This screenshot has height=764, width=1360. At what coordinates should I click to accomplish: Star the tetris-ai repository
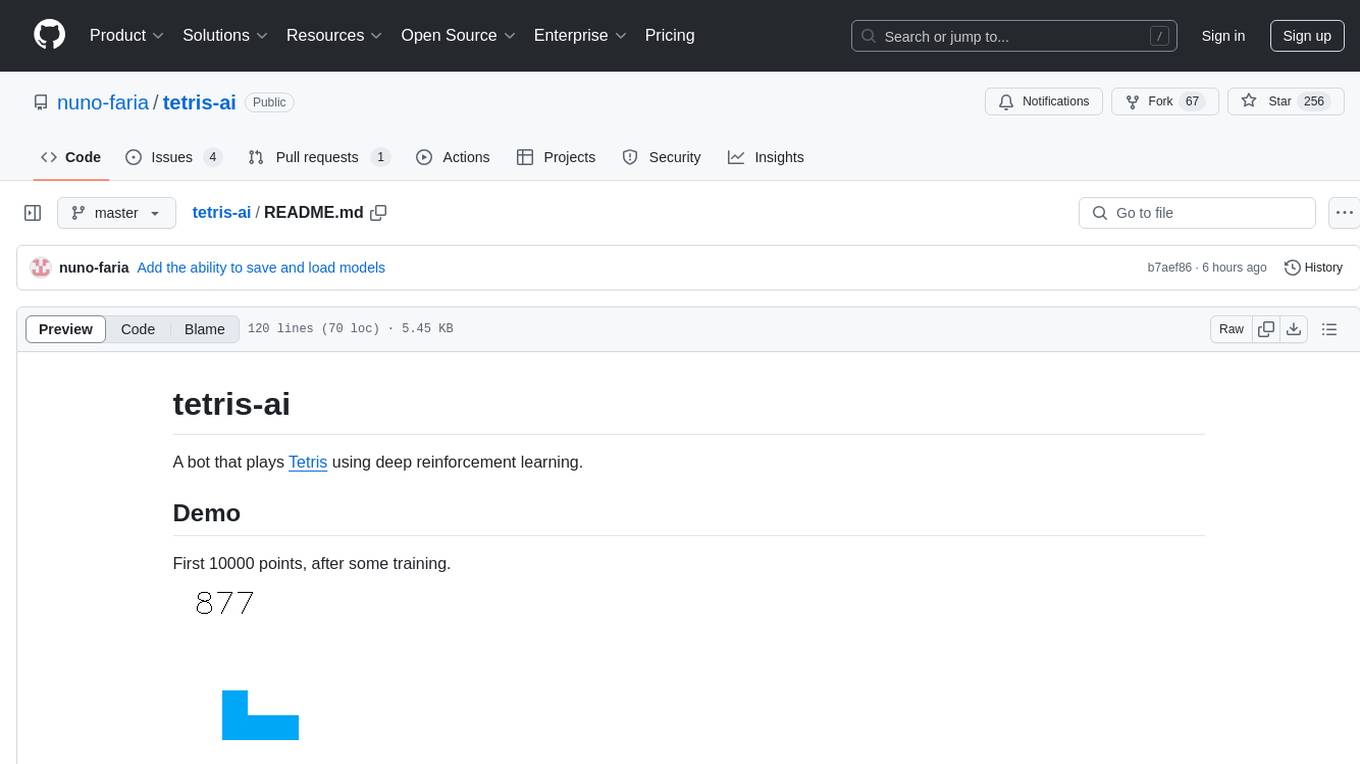tap(1286, 101)
